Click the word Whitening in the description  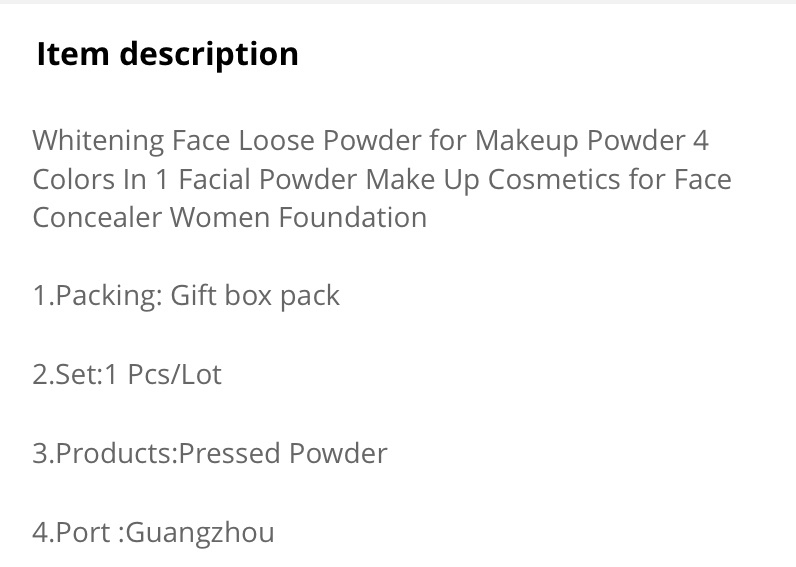tap(98, 141)
